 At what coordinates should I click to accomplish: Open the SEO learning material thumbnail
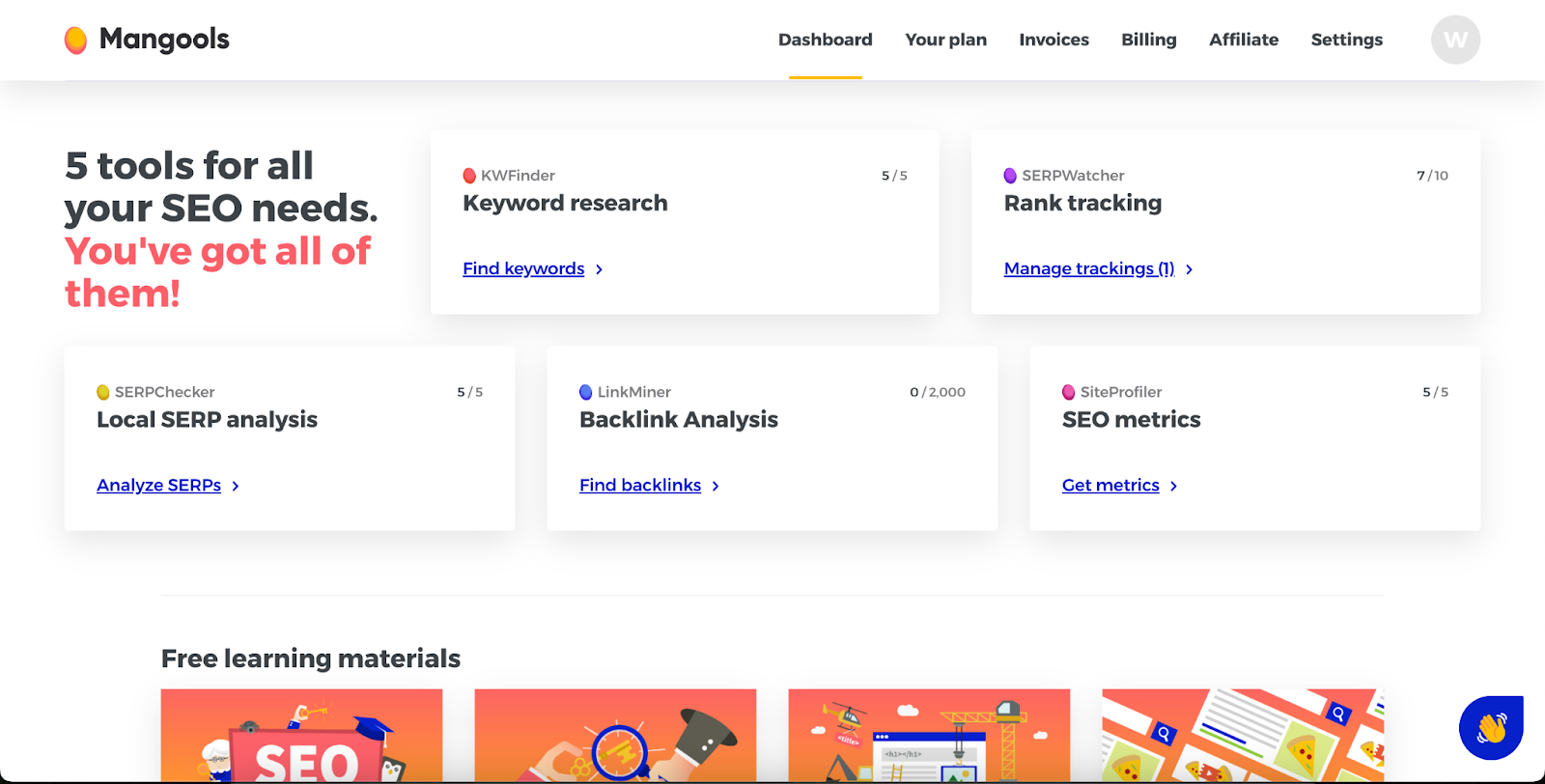tap(301, 735)
